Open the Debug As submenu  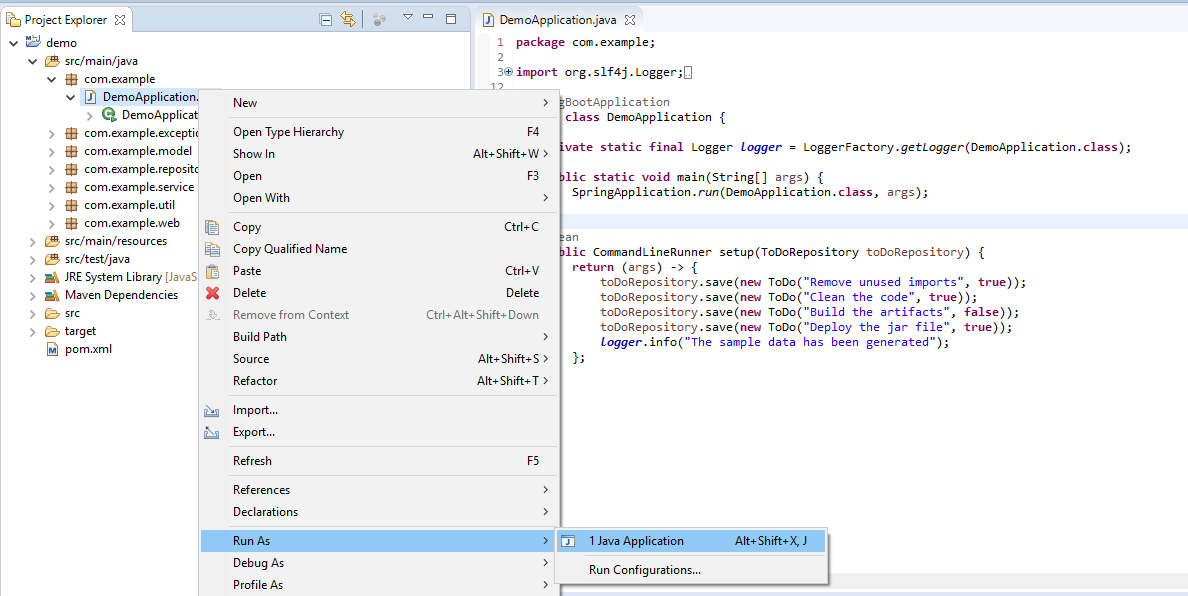(x=379, y=563)
